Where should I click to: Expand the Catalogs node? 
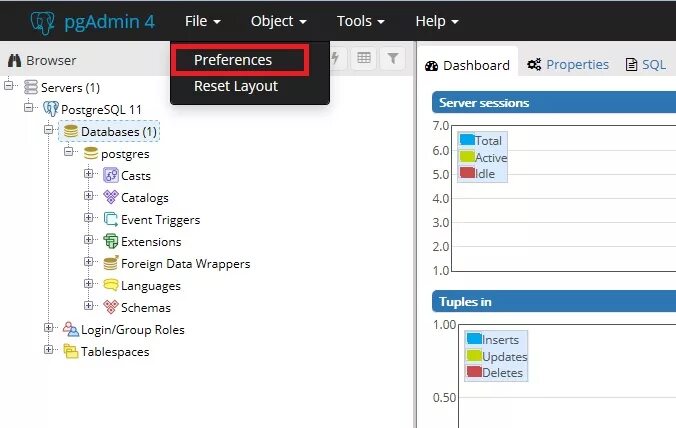pyautogui.click(x=88, y=195)
